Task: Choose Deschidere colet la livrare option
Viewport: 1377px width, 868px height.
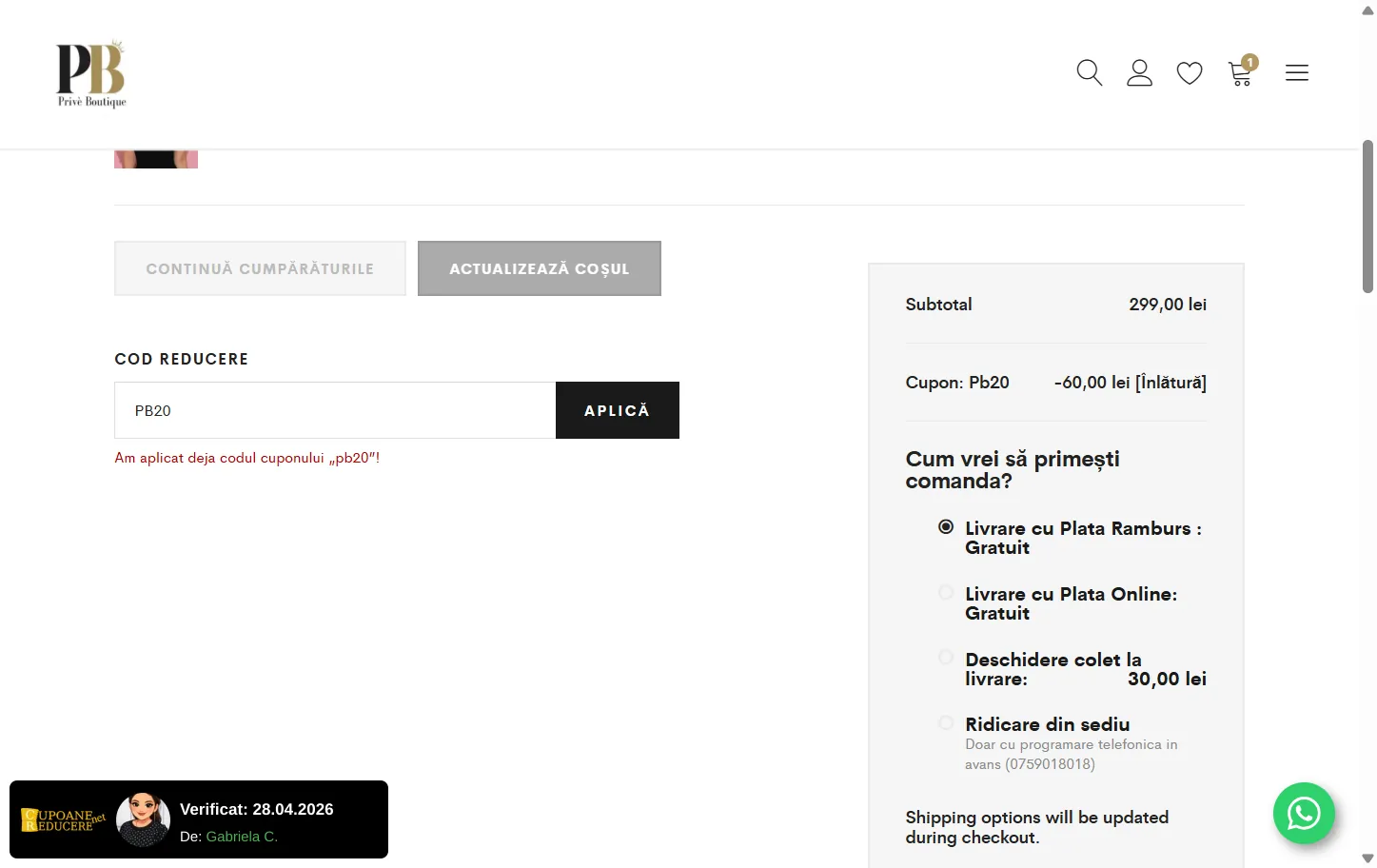Action: tap(946, 658)
